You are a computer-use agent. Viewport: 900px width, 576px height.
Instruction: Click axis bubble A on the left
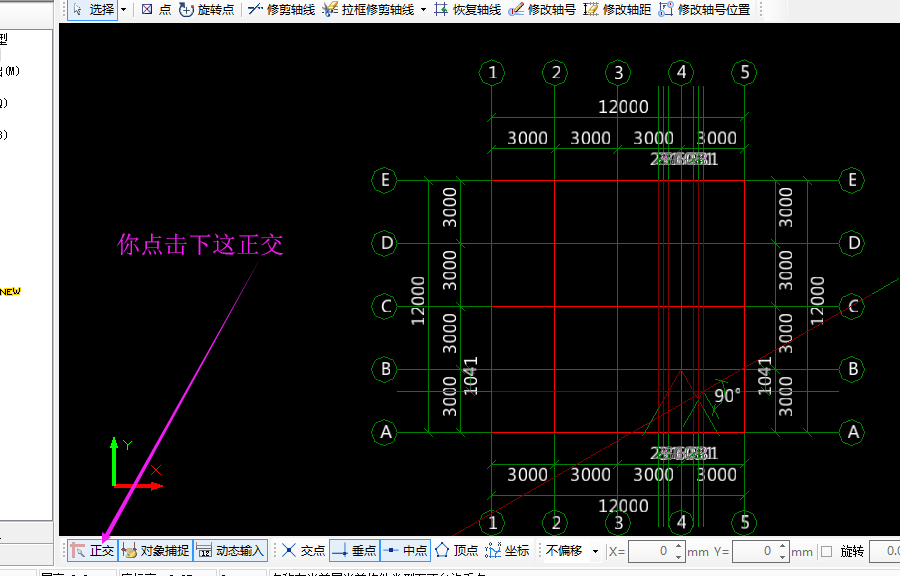pos(385,432)
